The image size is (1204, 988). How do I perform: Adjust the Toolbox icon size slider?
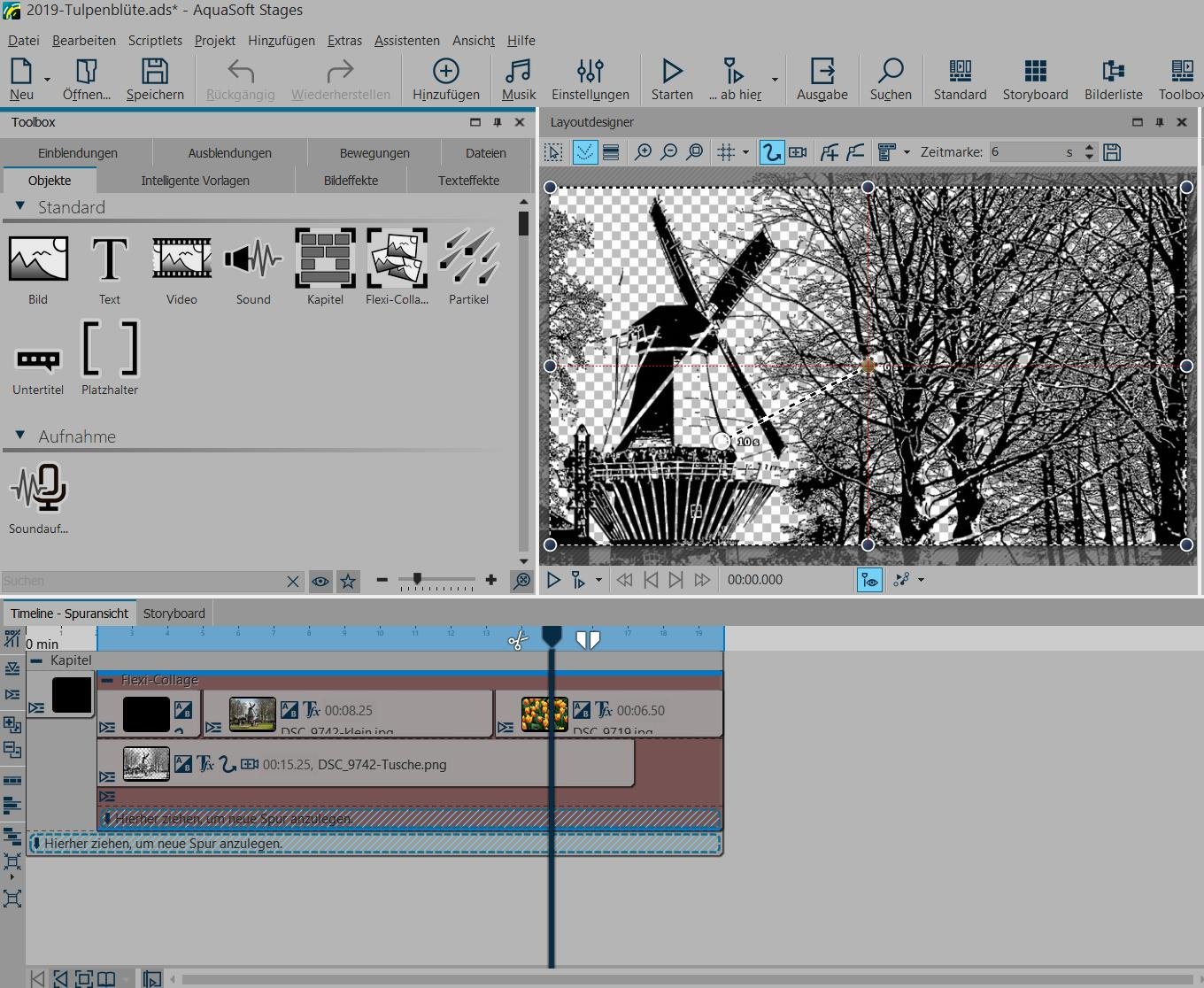pos(417,580)
